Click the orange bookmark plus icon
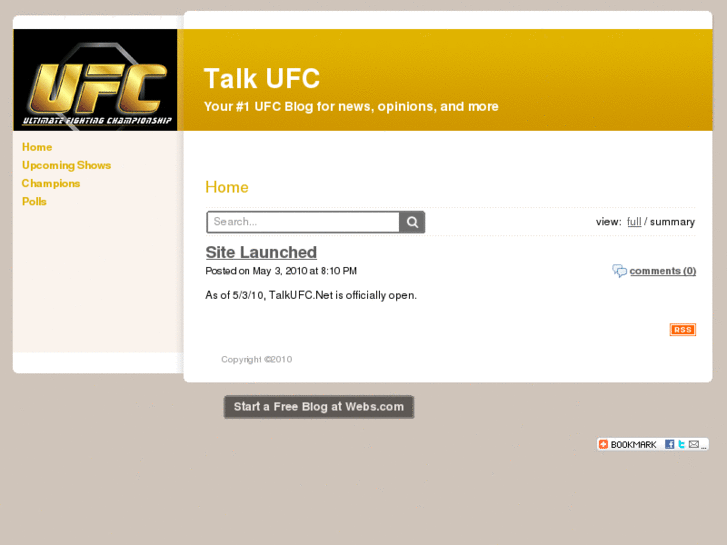Screen dimensions: 727x545 603,444
